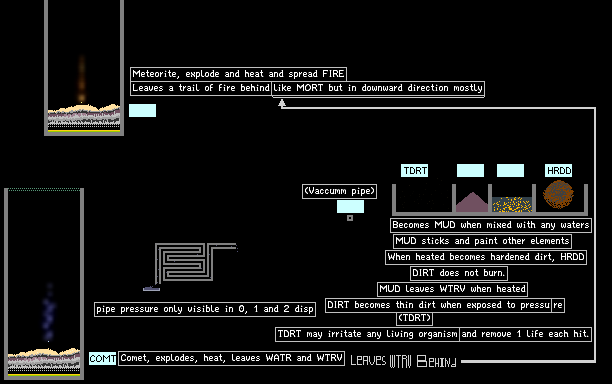The height and width of the screenshot is (384, 612).
Task: Click the COMT cyan label
Action: tap(103, 359)
